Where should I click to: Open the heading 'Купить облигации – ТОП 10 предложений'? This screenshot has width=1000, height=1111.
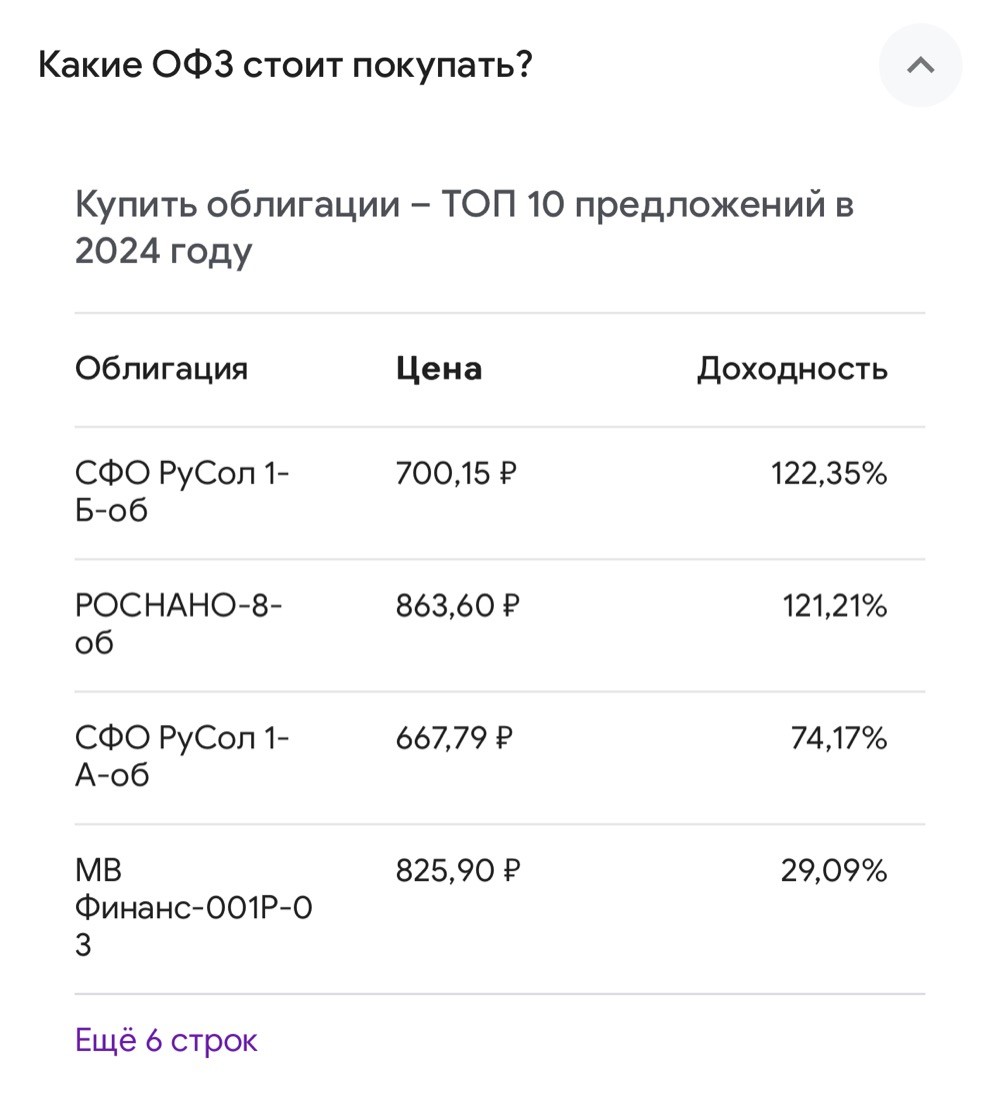(x=464, y=227)
